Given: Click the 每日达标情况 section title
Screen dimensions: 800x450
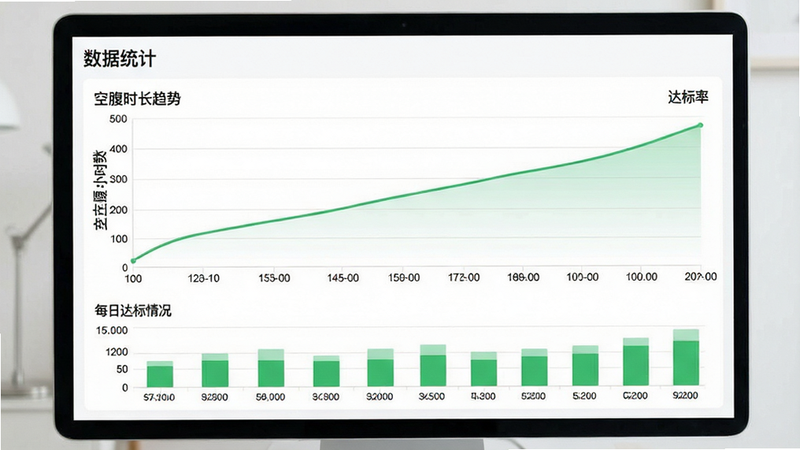Looking at the screenshot, I should pyautogui.click(x=133, y=310).
